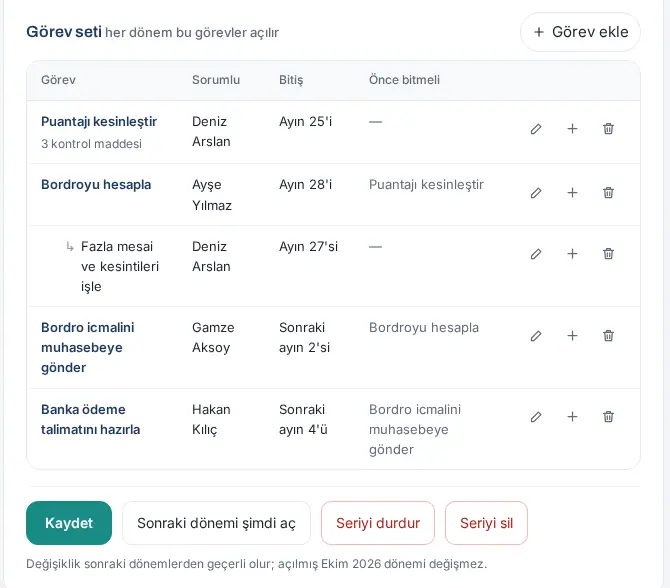Image resolution: width=670 pixels, height=588 pixels.
Task: Click the Ayın 27'si due date
Action: [x=309, y=247]
